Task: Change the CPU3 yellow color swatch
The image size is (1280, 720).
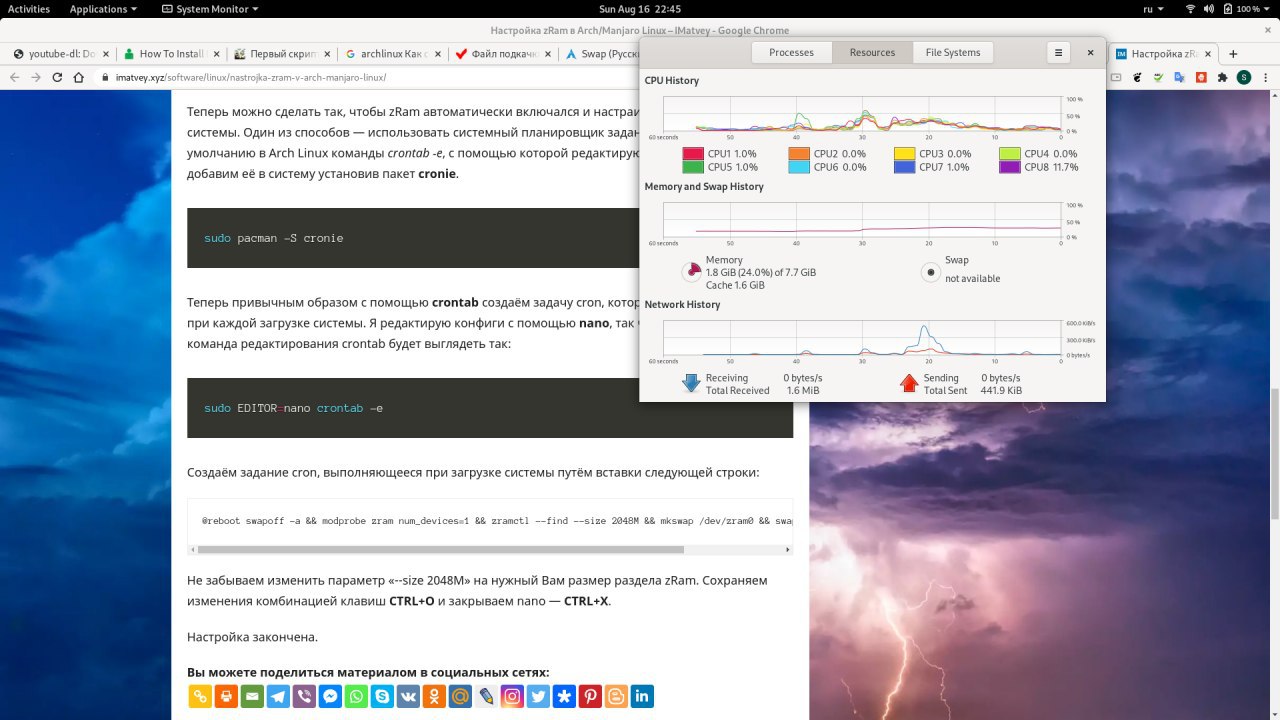Action: click(x=905, y=154)
